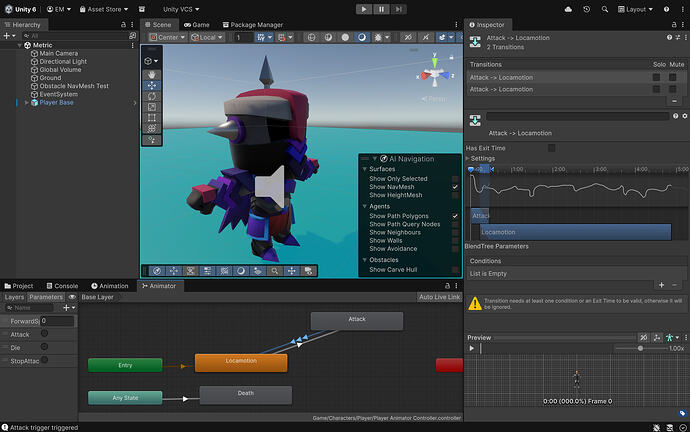690x432 pixels.
Task: Click the Step frame button
Action: (398, 9)
